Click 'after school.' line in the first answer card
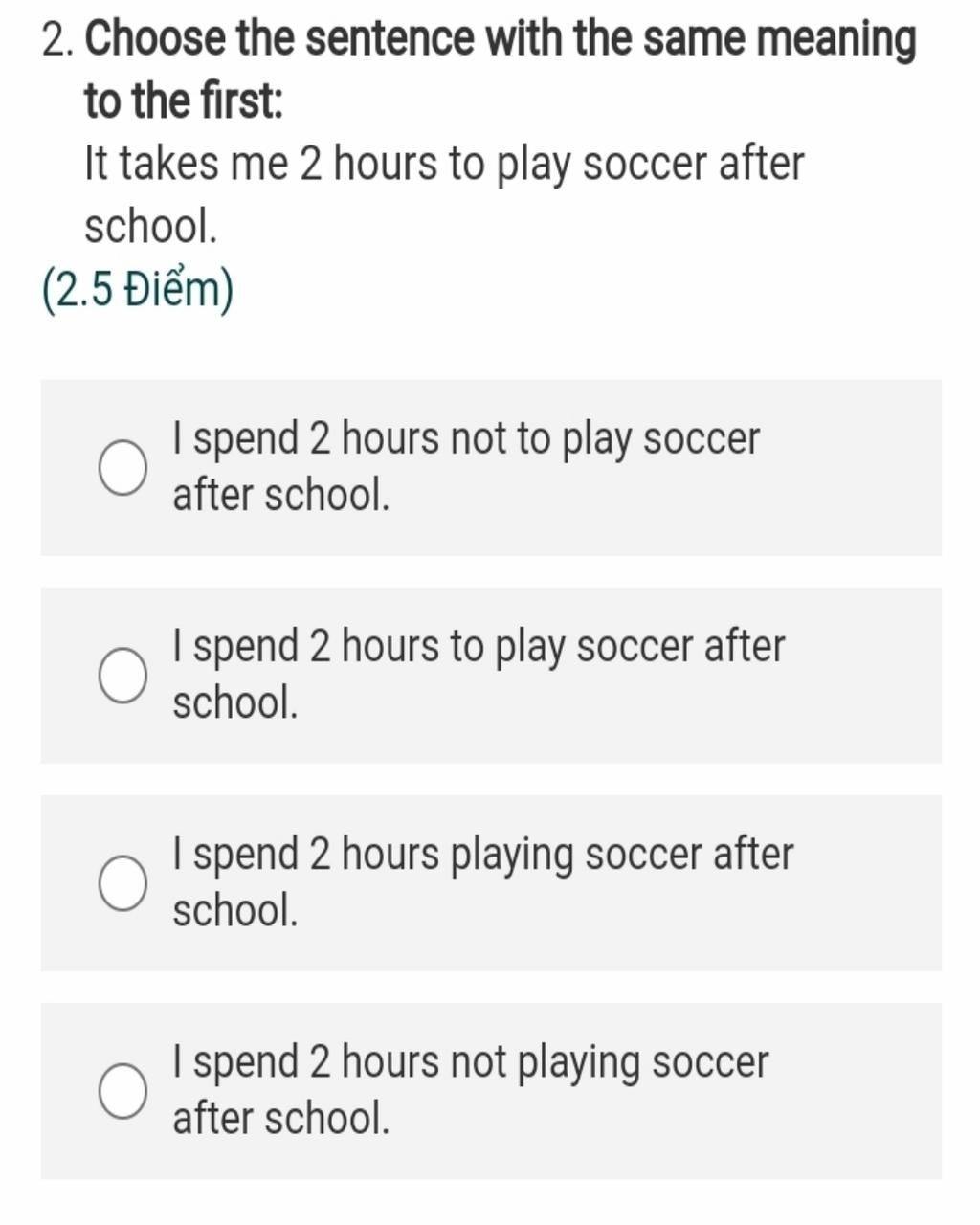The height and width of the screenshot is (1225, 980). coord(281,496)
